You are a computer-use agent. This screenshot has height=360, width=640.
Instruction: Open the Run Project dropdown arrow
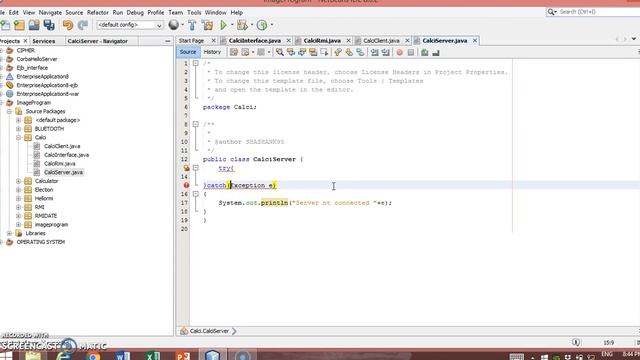pos(232,25)
